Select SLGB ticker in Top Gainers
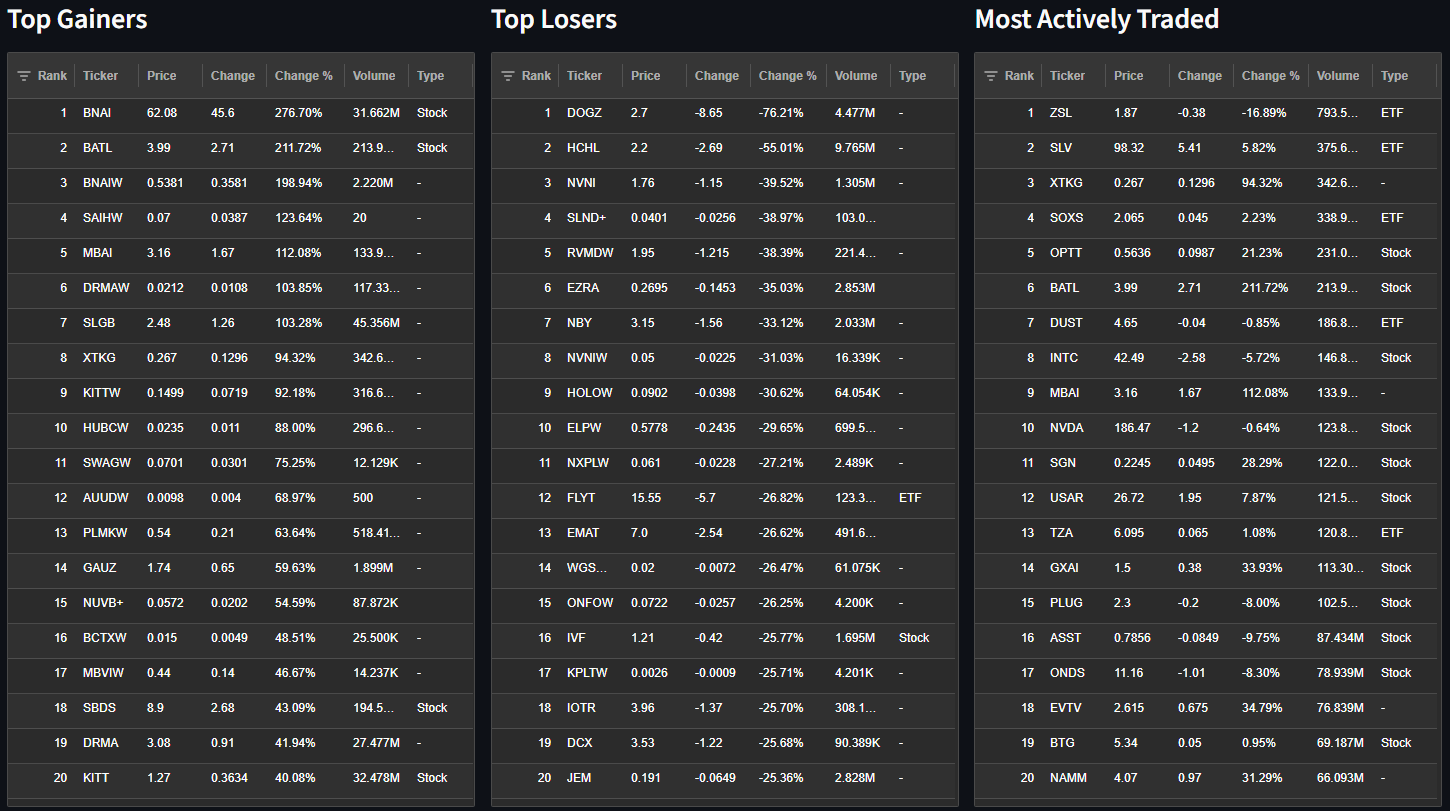 pos(99,323)
